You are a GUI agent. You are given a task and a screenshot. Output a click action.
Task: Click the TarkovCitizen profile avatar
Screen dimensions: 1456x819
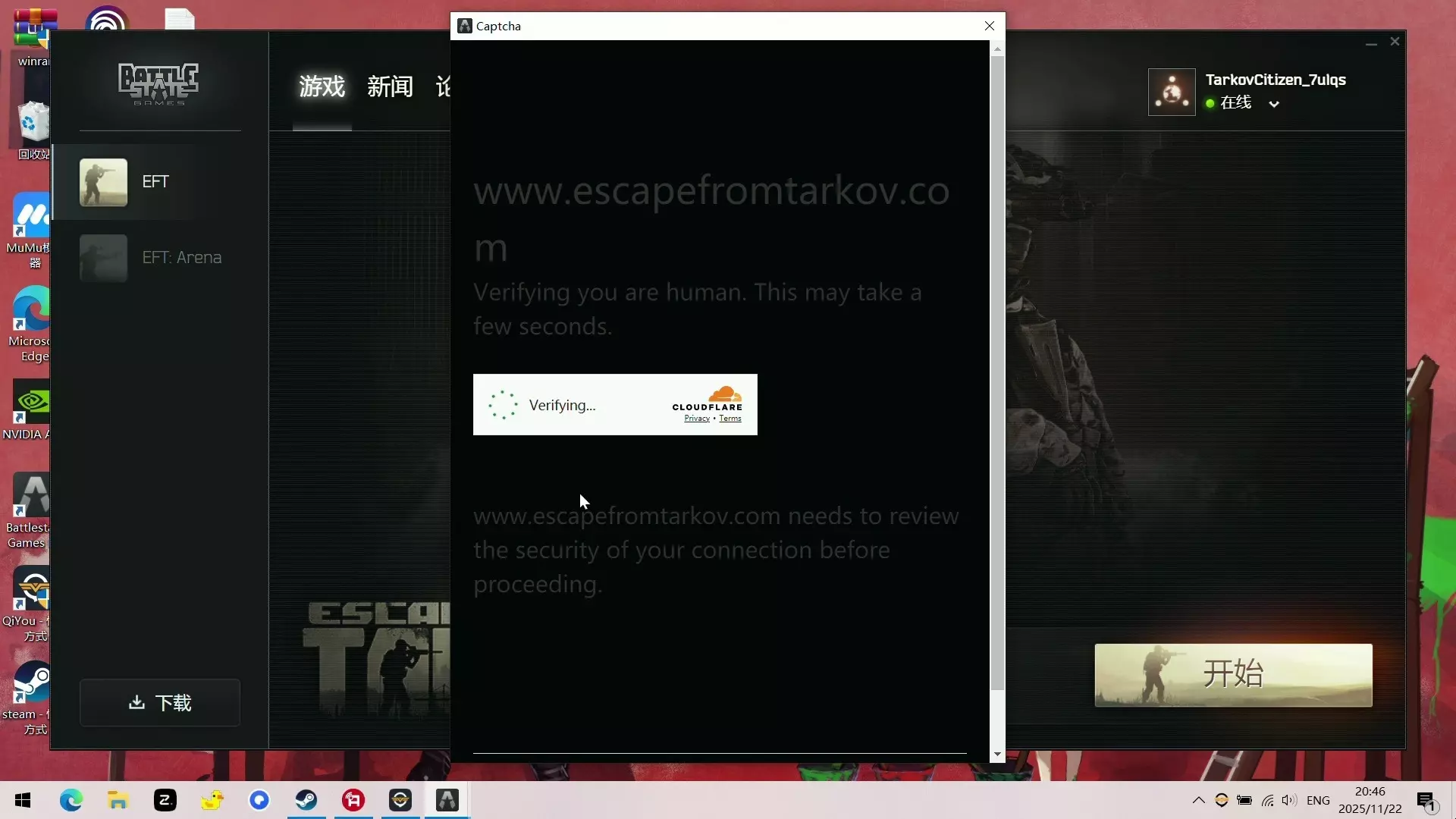[x=1172, y=92]
